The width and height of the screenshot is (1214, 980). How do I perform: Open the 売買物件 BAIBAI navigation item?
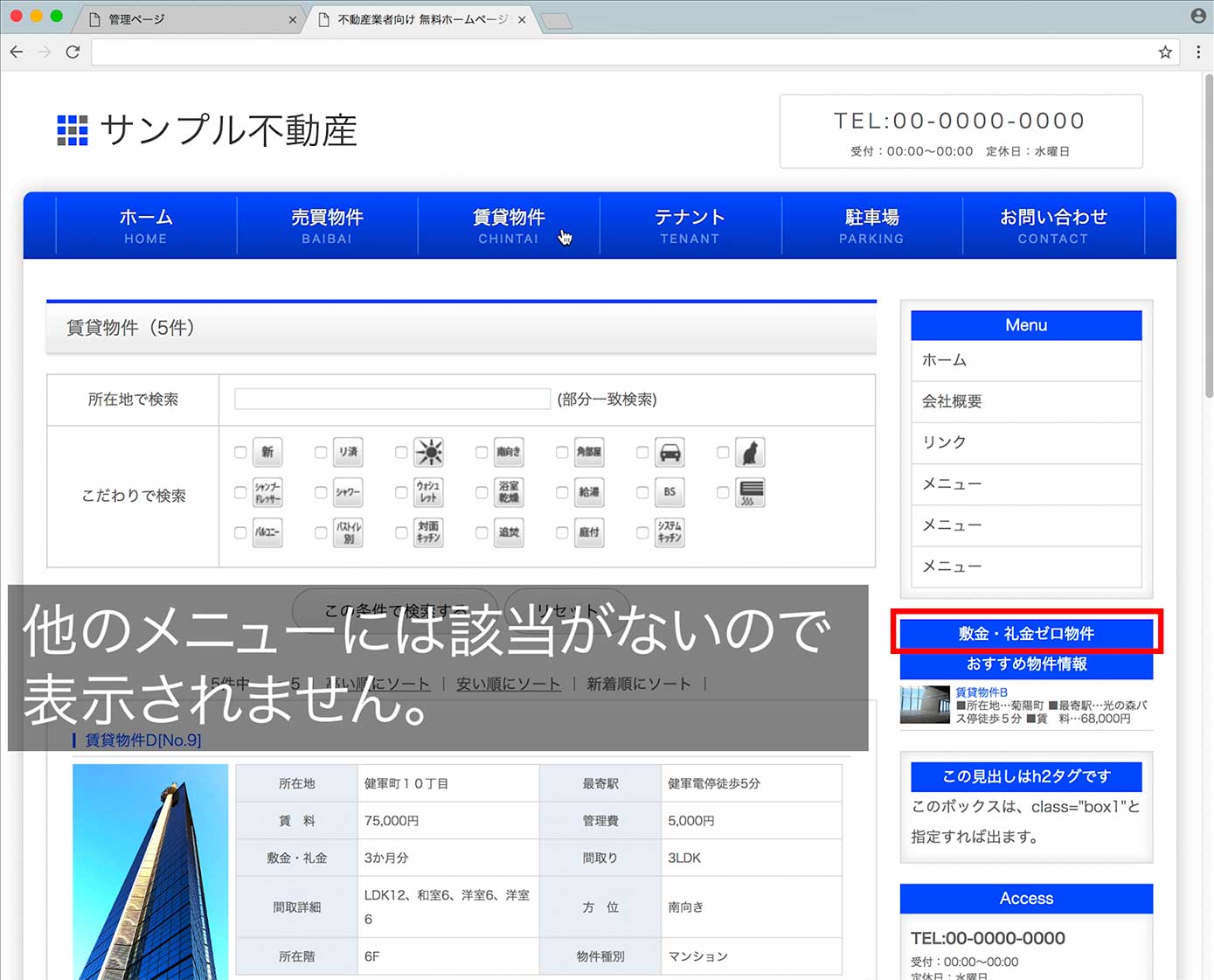click(x=327, y=226)
